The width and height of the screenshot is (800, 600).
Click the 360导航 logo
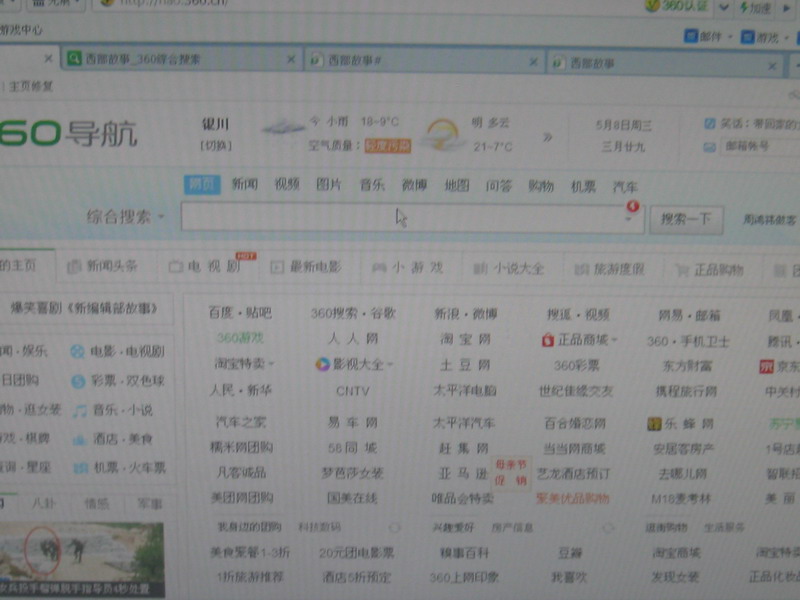click(x=68, y=134)
